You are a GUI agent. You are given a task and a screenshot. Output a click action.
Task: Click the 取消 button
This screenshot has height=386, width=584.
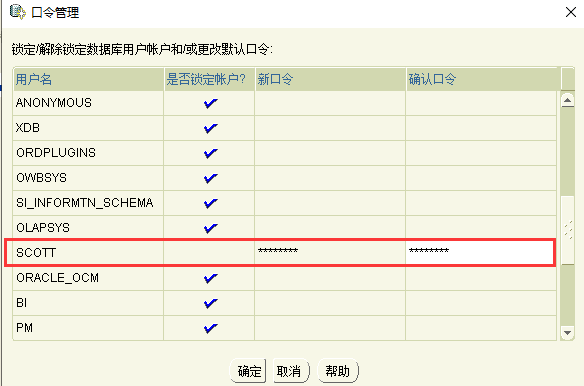tap(291, 371)
